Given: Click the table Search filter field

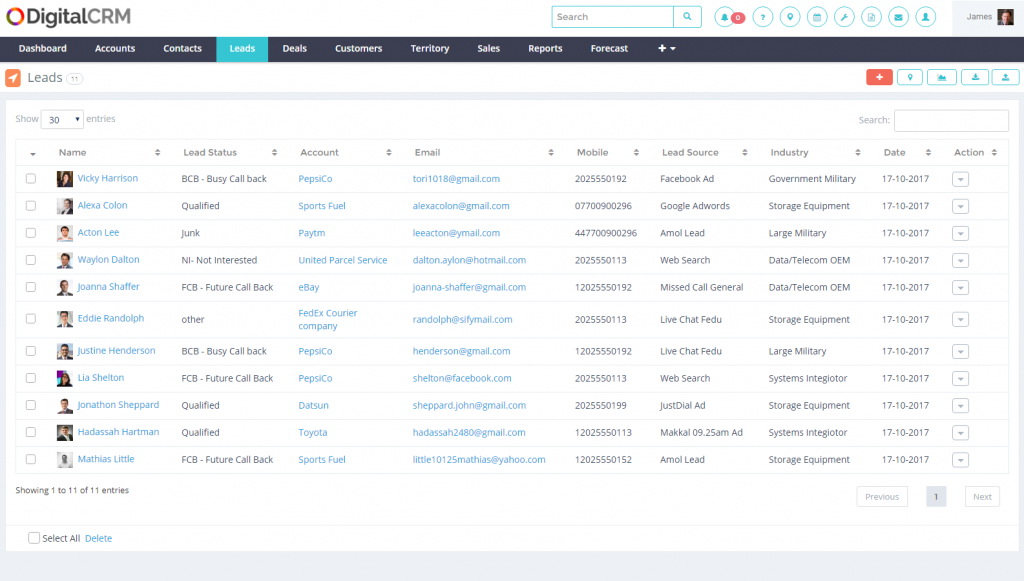Looking at the screenshot, I should coord(951,120).
